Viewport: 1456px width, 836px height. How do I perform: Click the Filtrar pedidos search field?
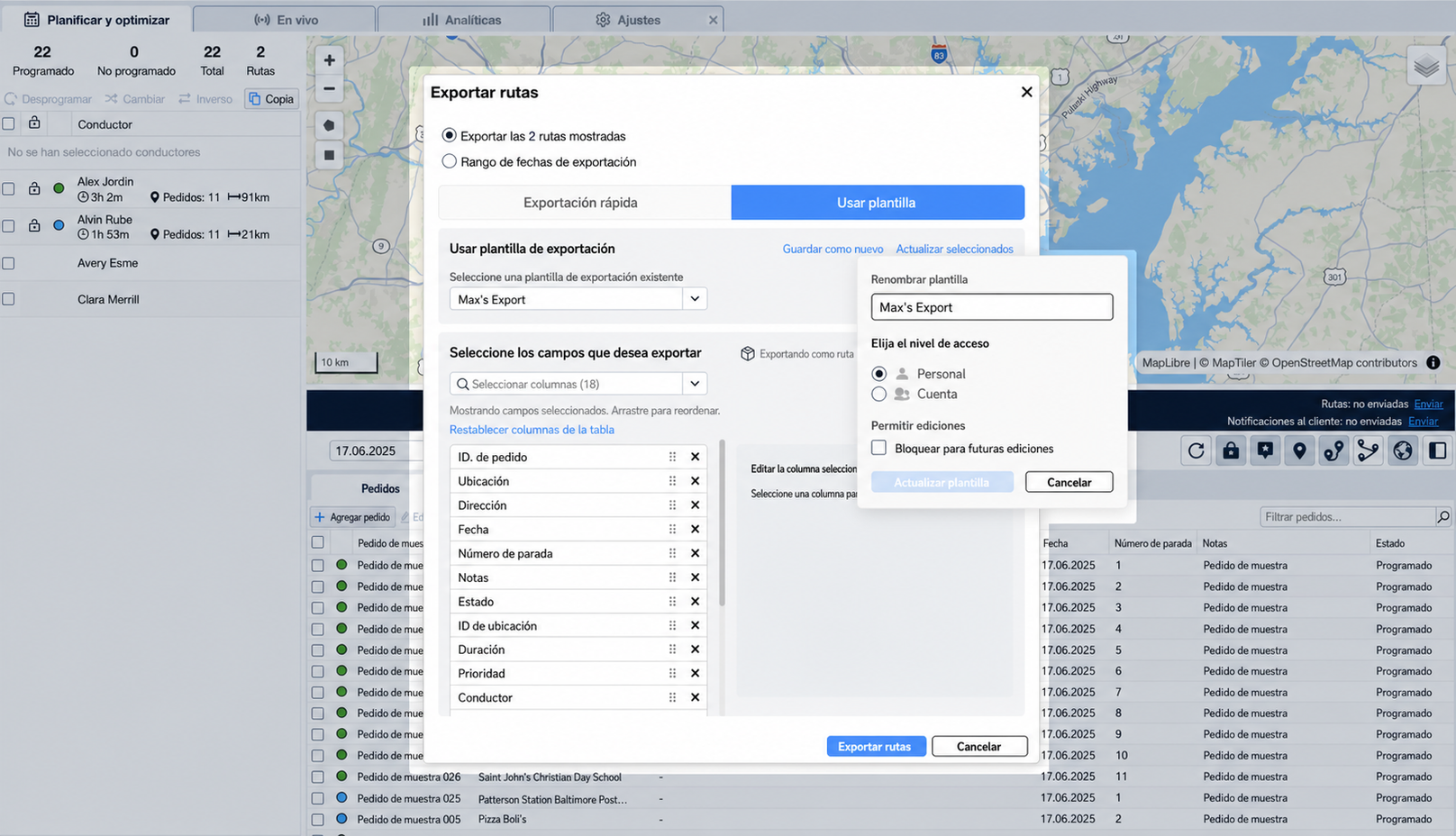click(x=1347, y=516)
